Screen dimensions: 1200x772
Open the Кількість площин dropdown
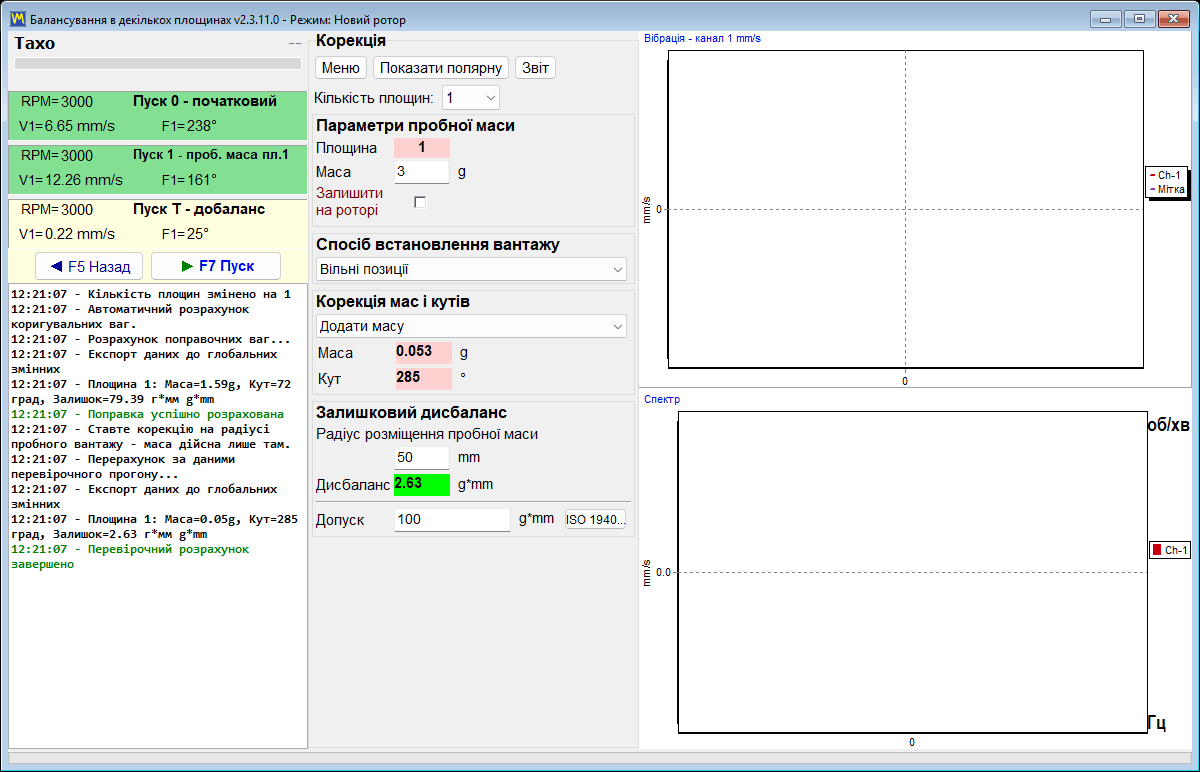471,98
